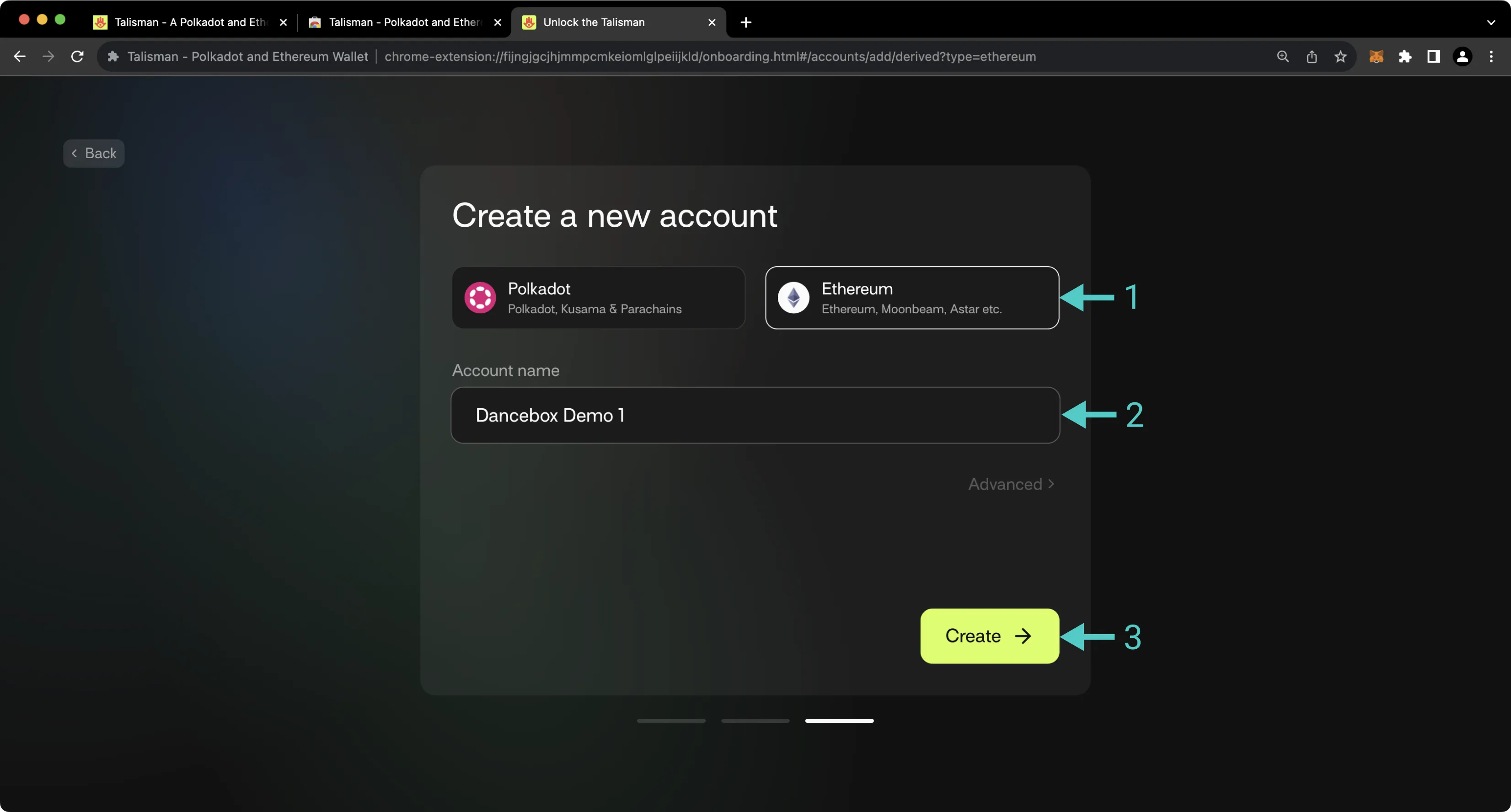Switch to second Talisman - Polkadot and Ether tab

click(405, 22)
